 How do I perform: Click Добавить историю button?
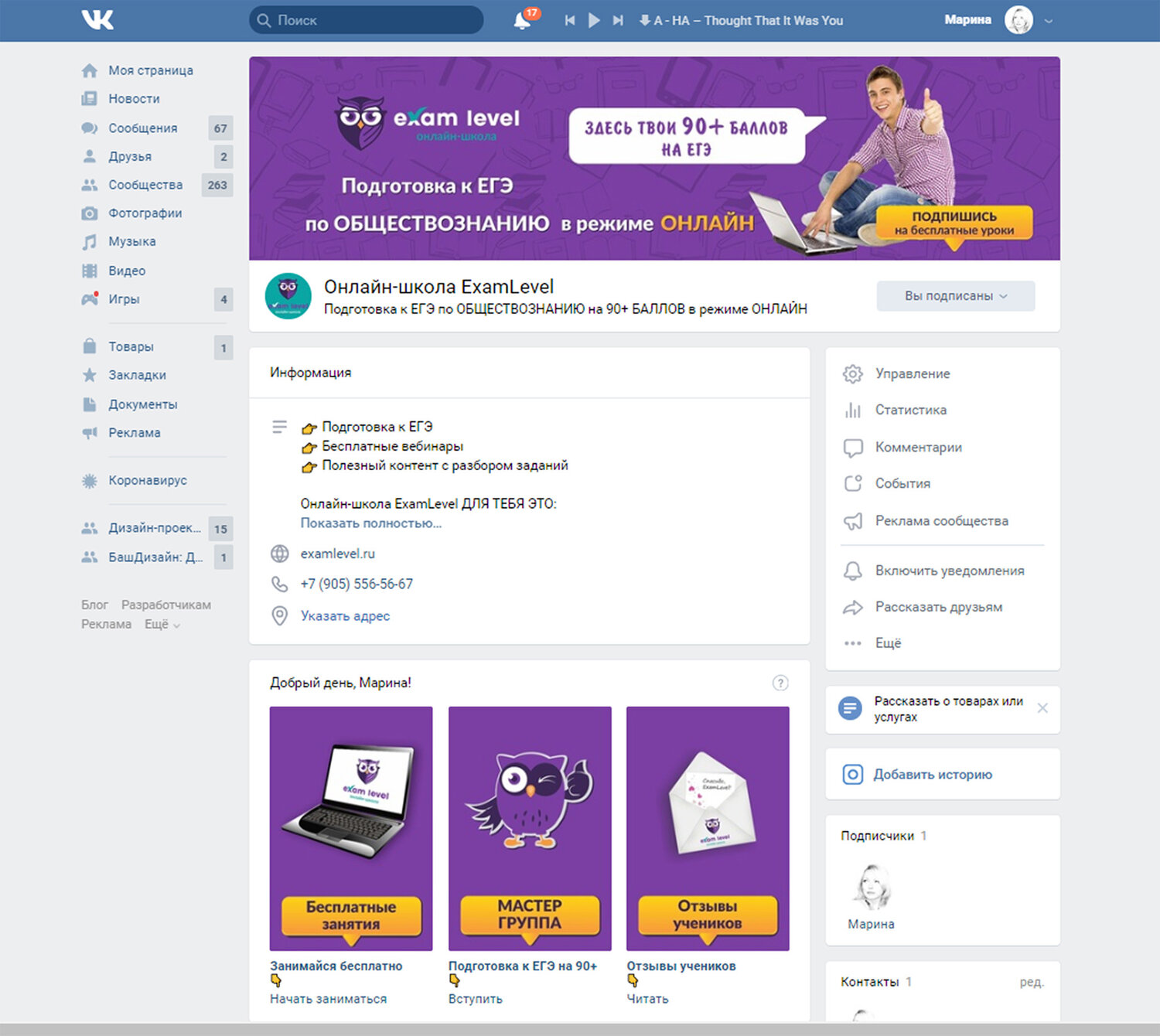pyautogui.click(x=933, y=775)
